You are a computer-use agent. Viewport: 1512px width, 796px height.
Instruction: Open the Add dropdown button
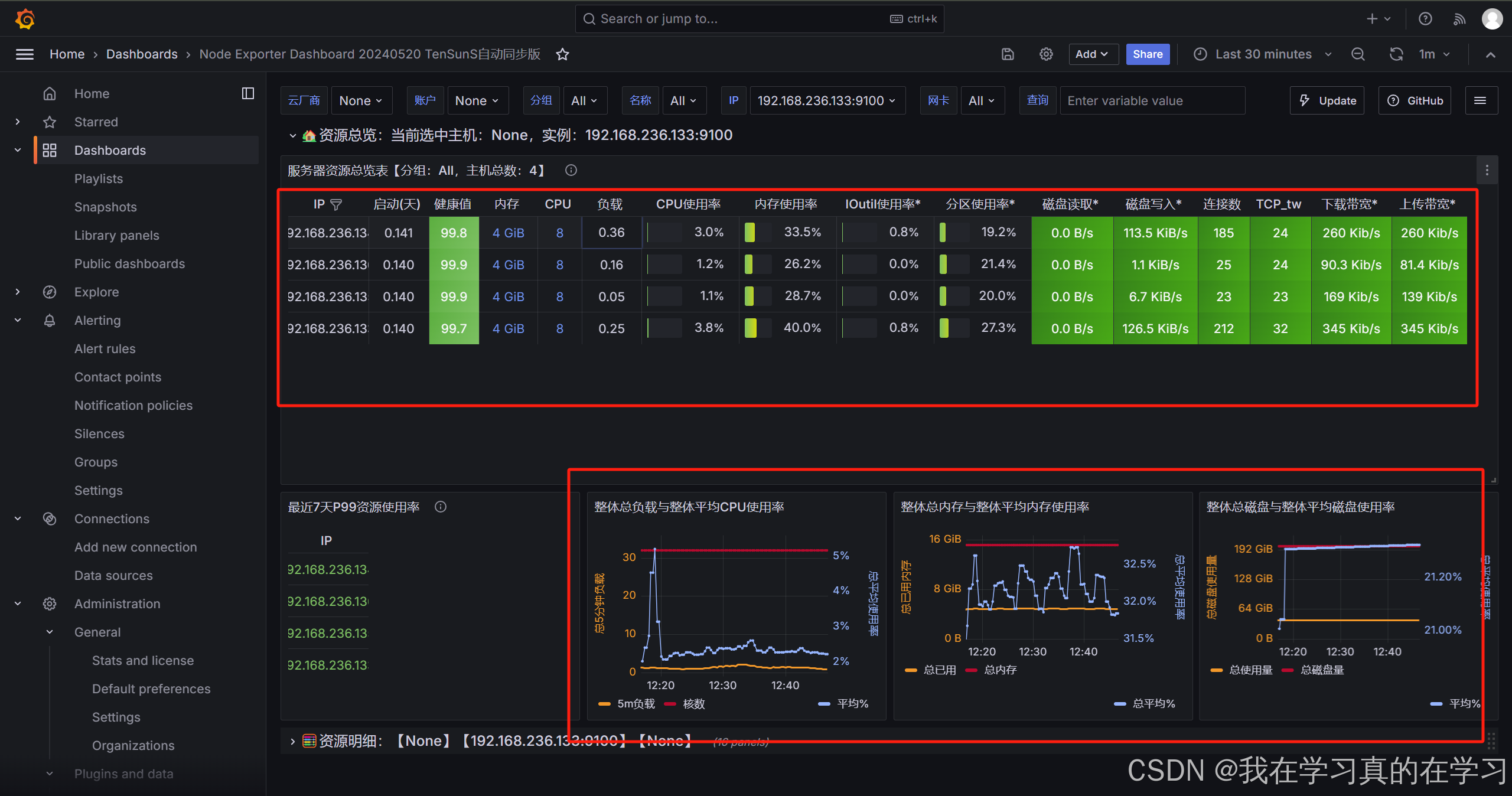point(1093,54)
